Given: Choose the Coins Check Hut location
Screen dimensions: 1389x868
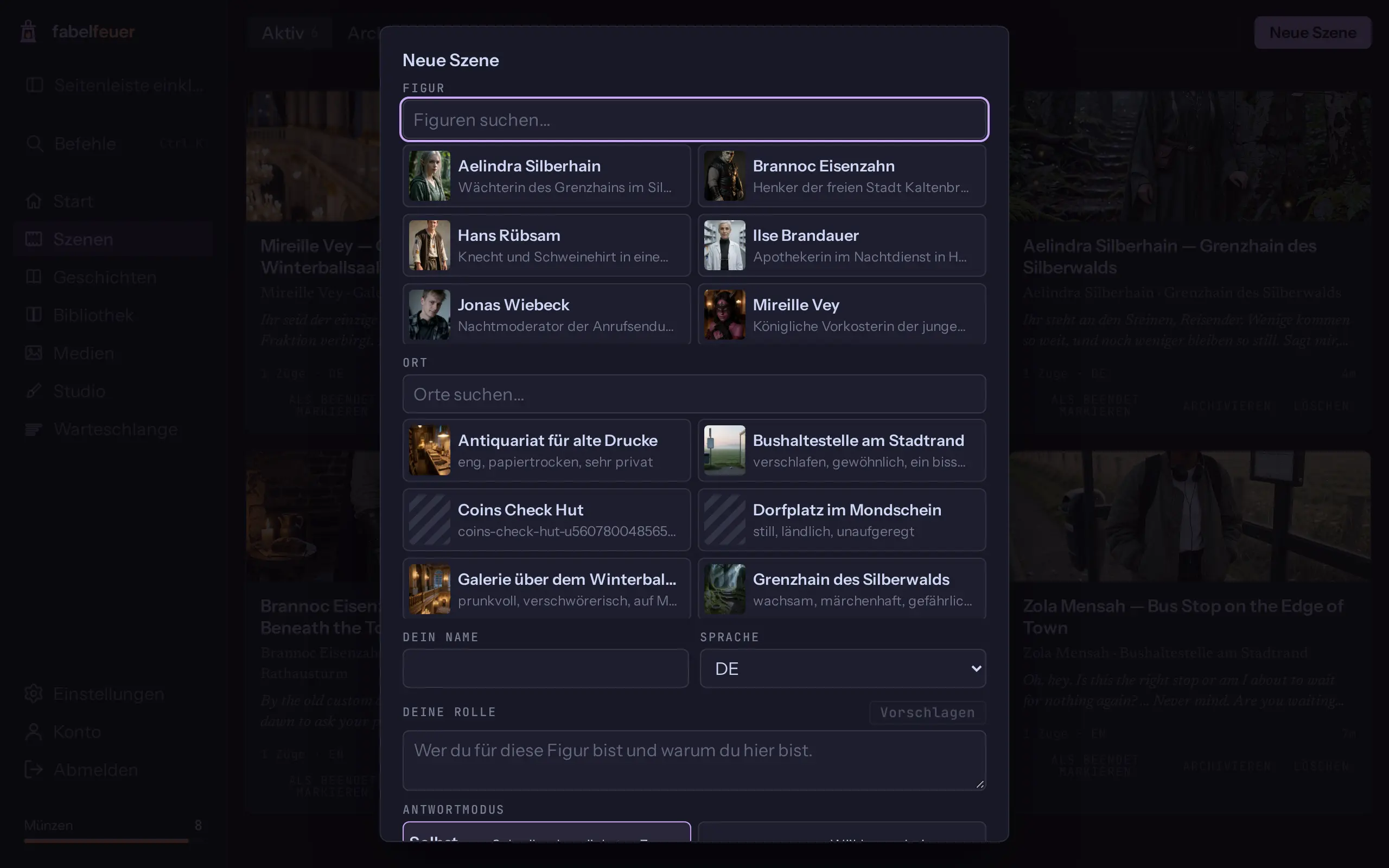Looking at the screenshot, I should coord(546,520).
